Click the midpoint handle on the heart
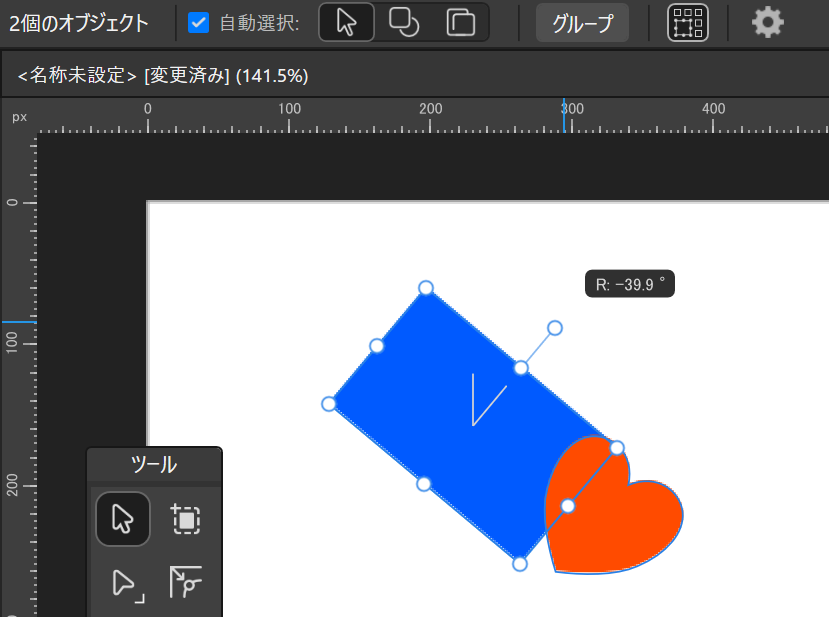The width and height of the screenshot is (829, 617). 568,507
